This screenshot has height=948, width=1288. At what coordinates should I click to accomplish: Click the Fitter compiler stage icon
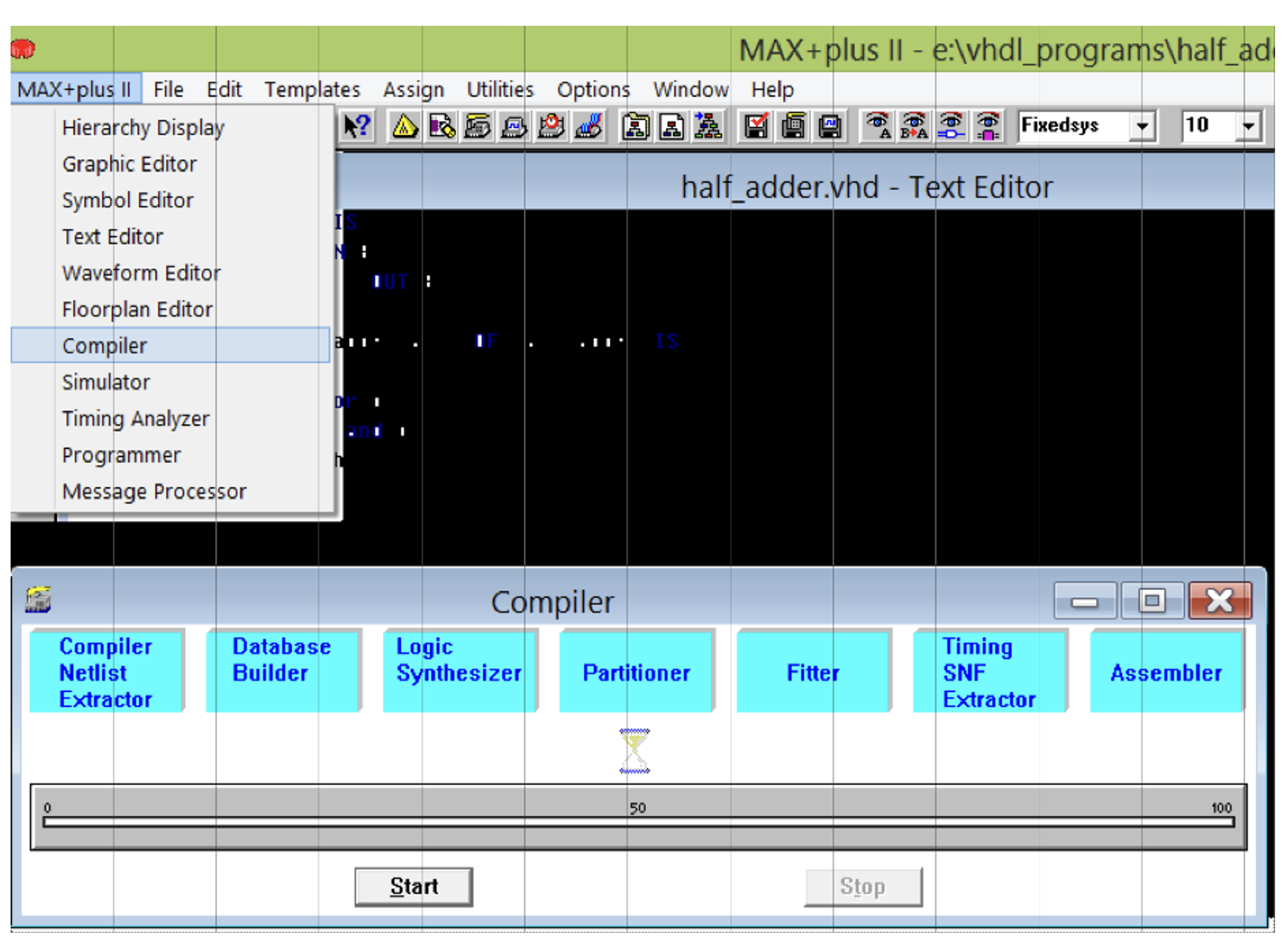(812, 672)
